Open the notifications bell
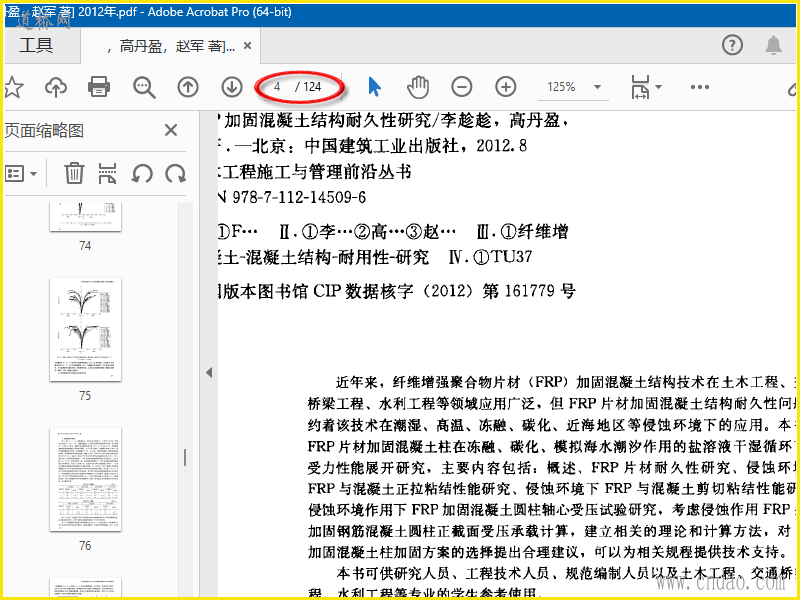 point(773,45)
